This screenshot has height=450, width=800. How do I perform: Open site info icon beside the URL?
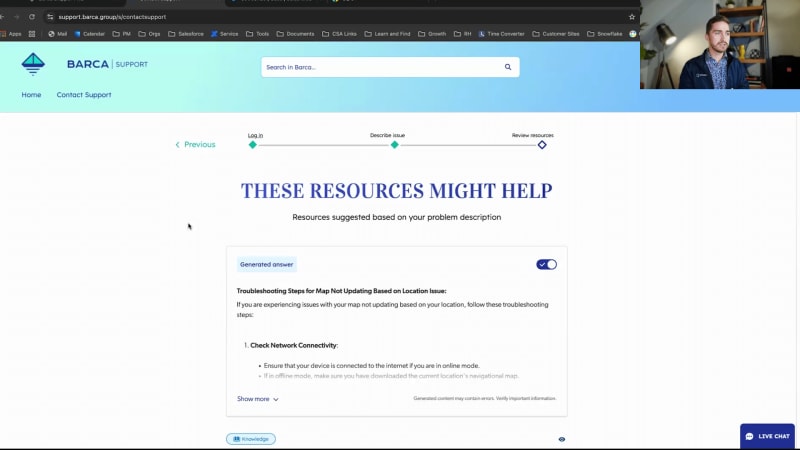(50, 17)
